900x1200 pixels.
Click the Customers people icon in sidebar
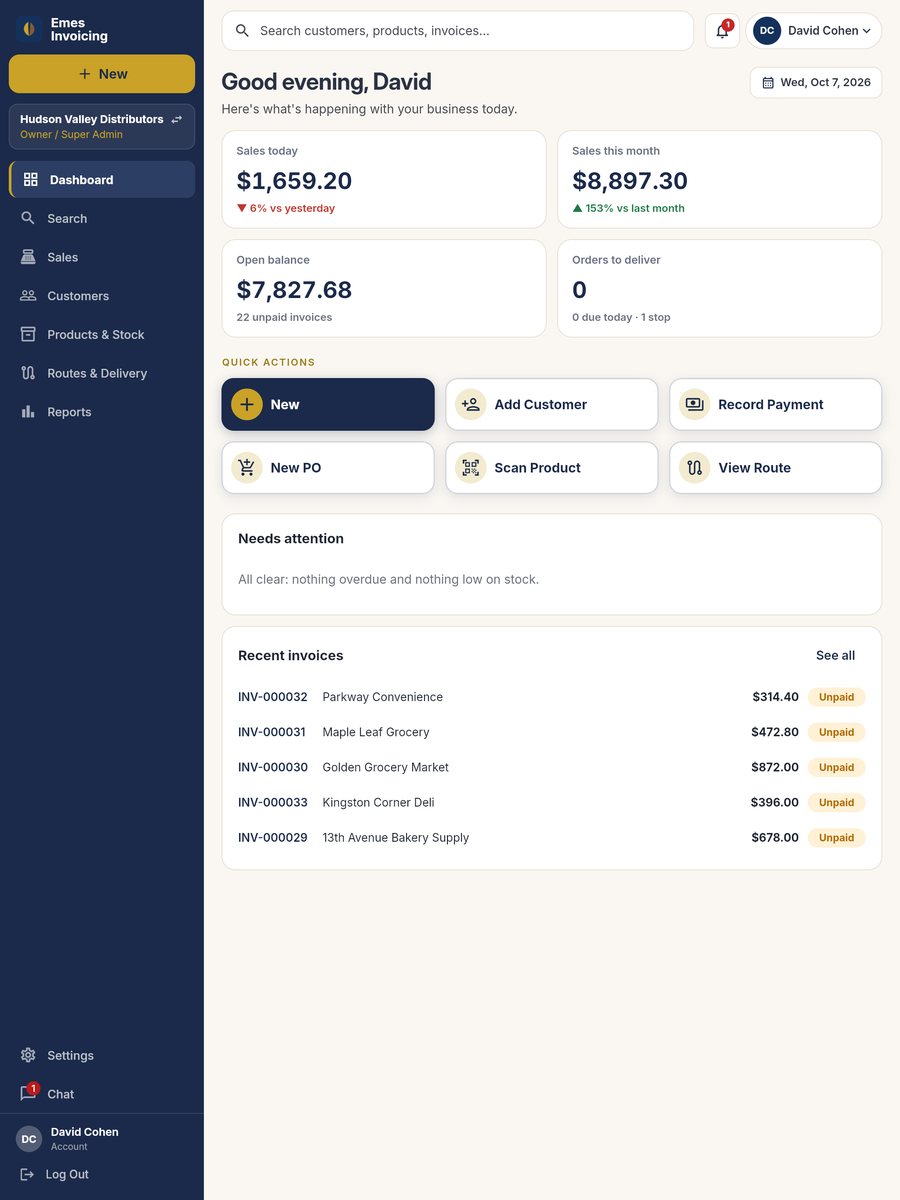click(x=28, y=296)
